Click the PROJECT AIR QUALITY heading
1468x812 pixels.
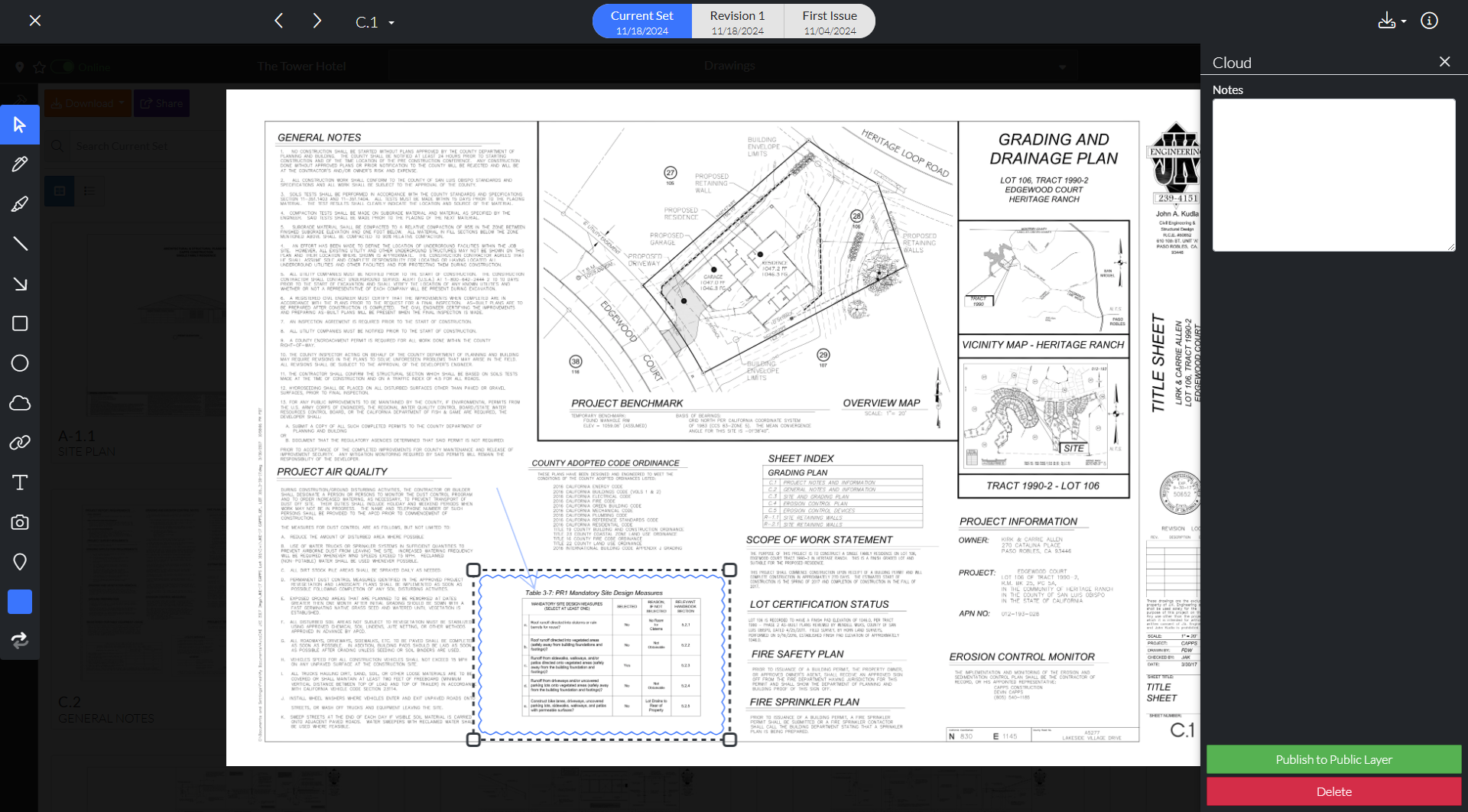(332, 472)
